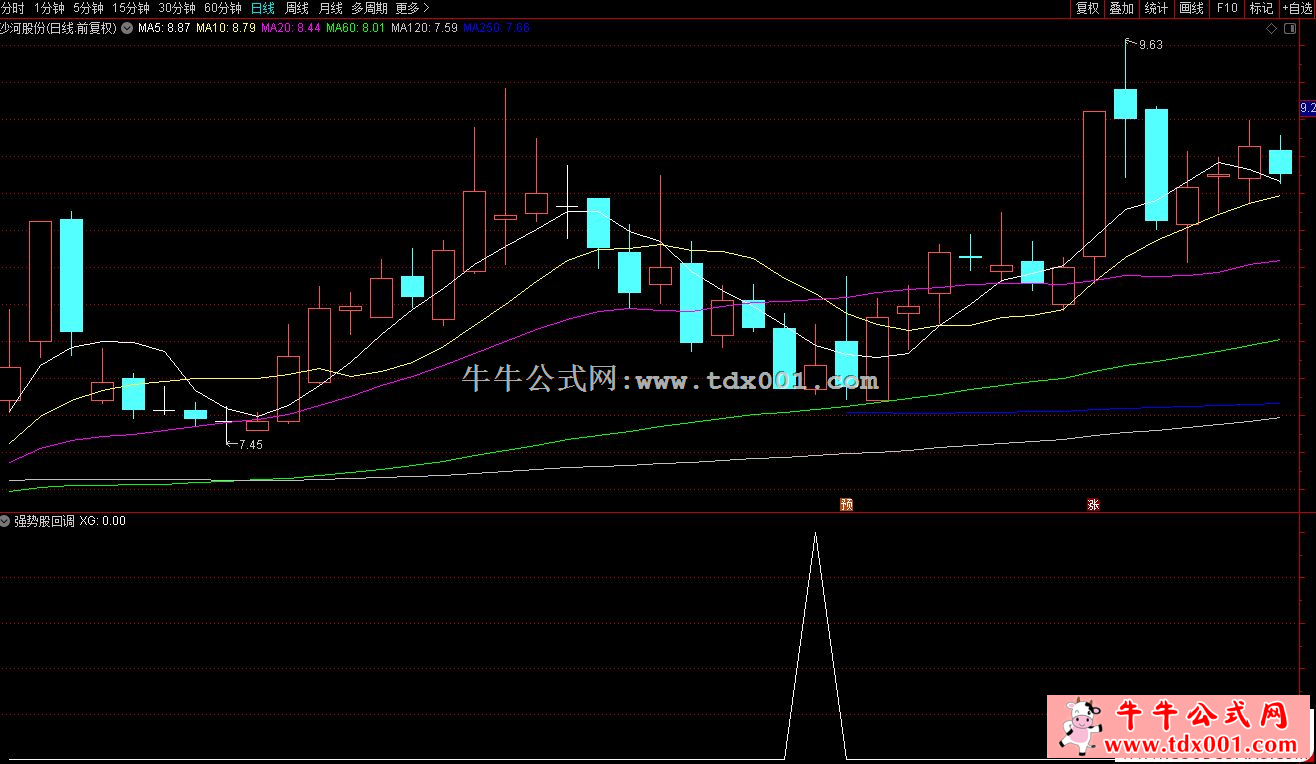This screenshot has width=1316, height=764.
Task: Toggle the side panel icon at chart top-right
Action: [1289, 28]
